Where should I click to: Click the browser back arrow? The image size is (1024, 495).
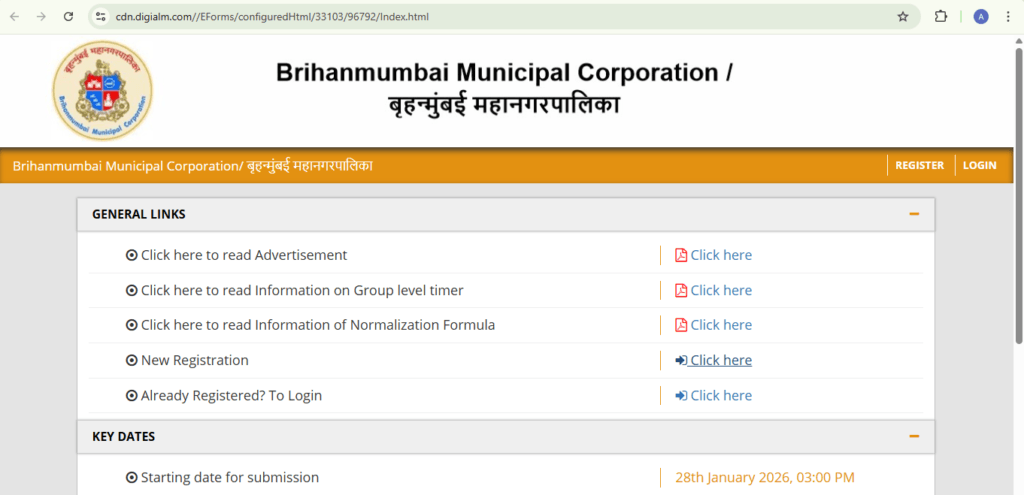(x=15, y=17)
